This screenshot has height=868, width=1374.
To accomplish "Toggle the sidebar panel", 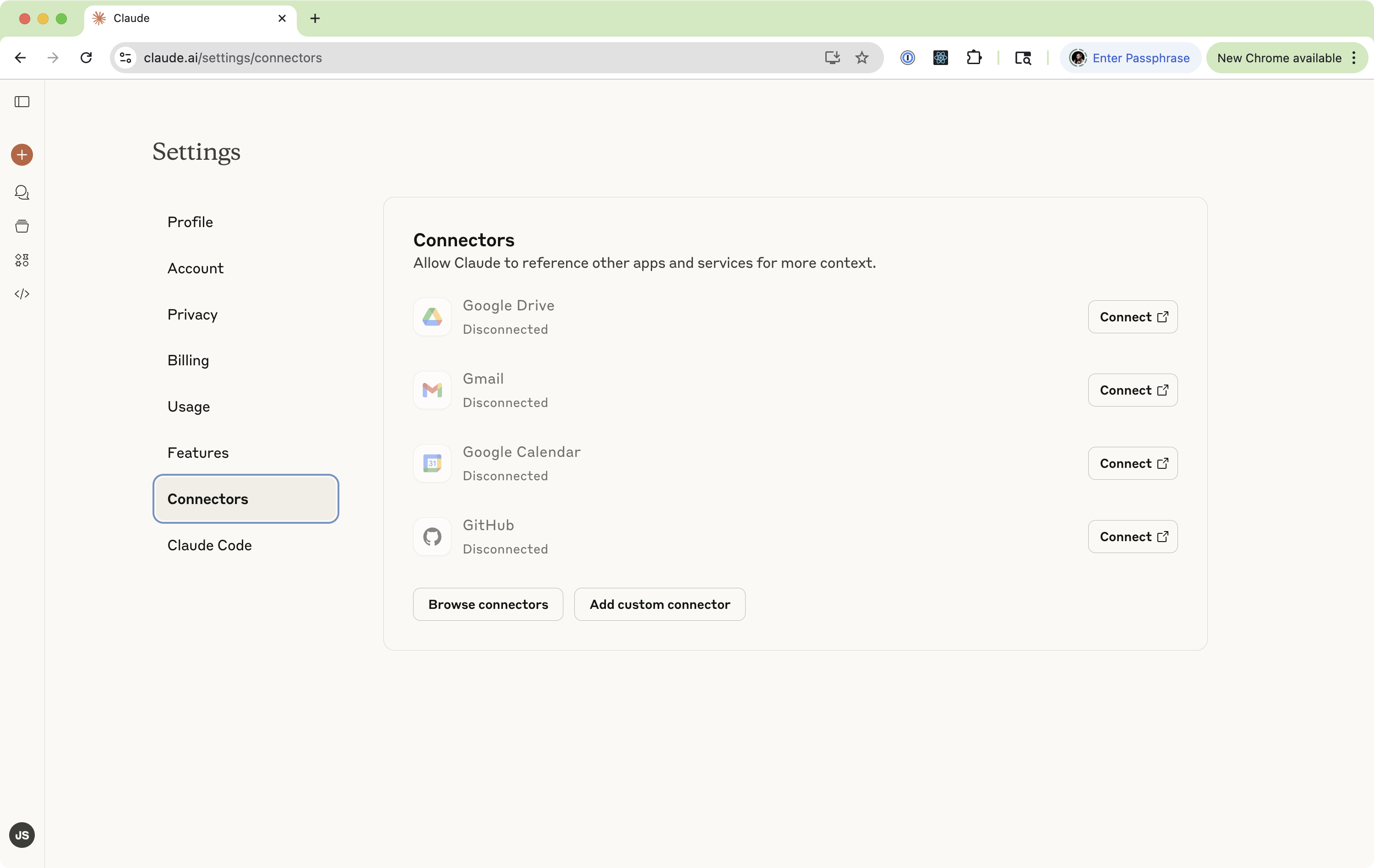I will (22, 102).
